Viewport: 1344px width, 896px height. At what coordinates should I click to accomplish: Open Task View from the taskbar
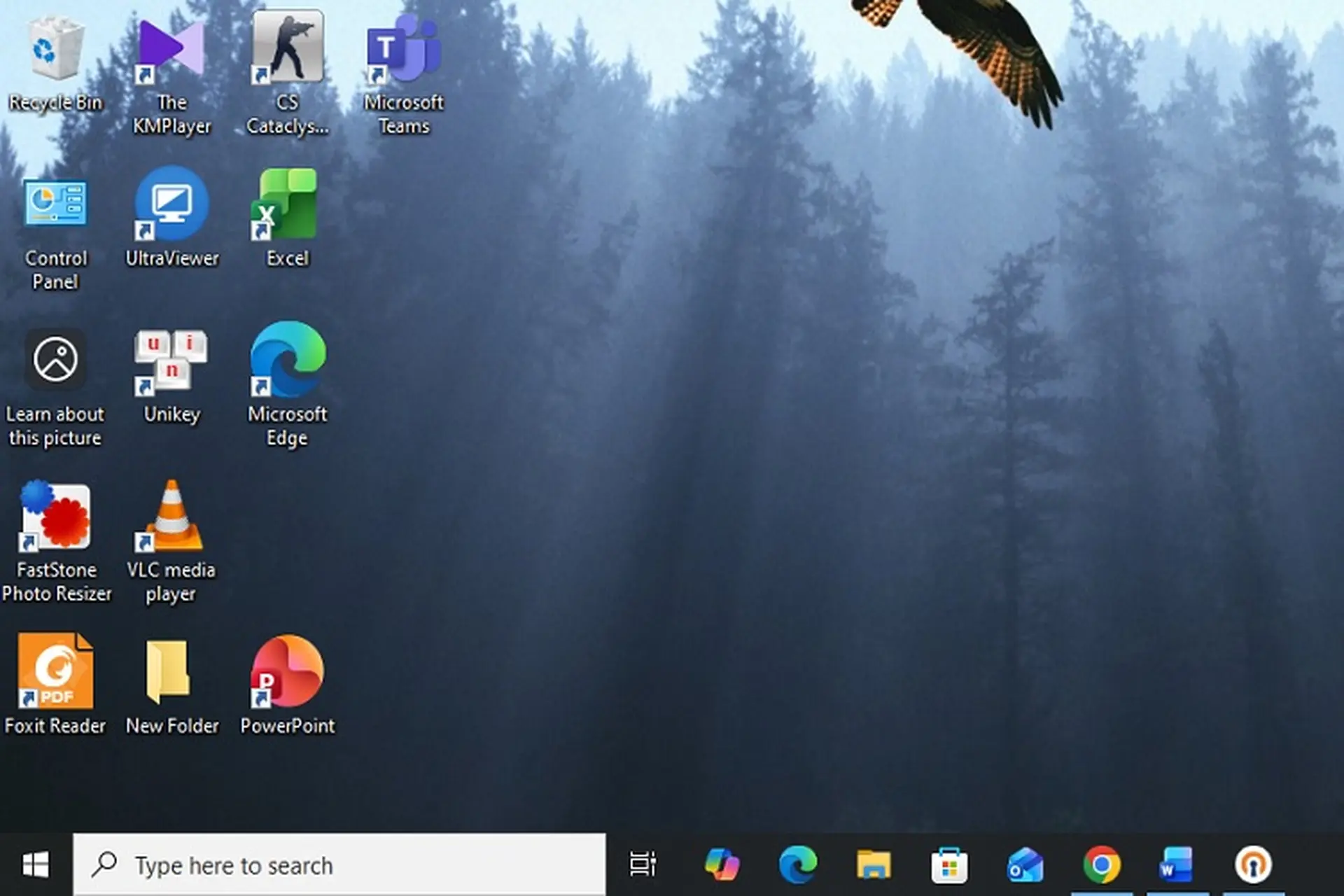(x=643, y=864)
